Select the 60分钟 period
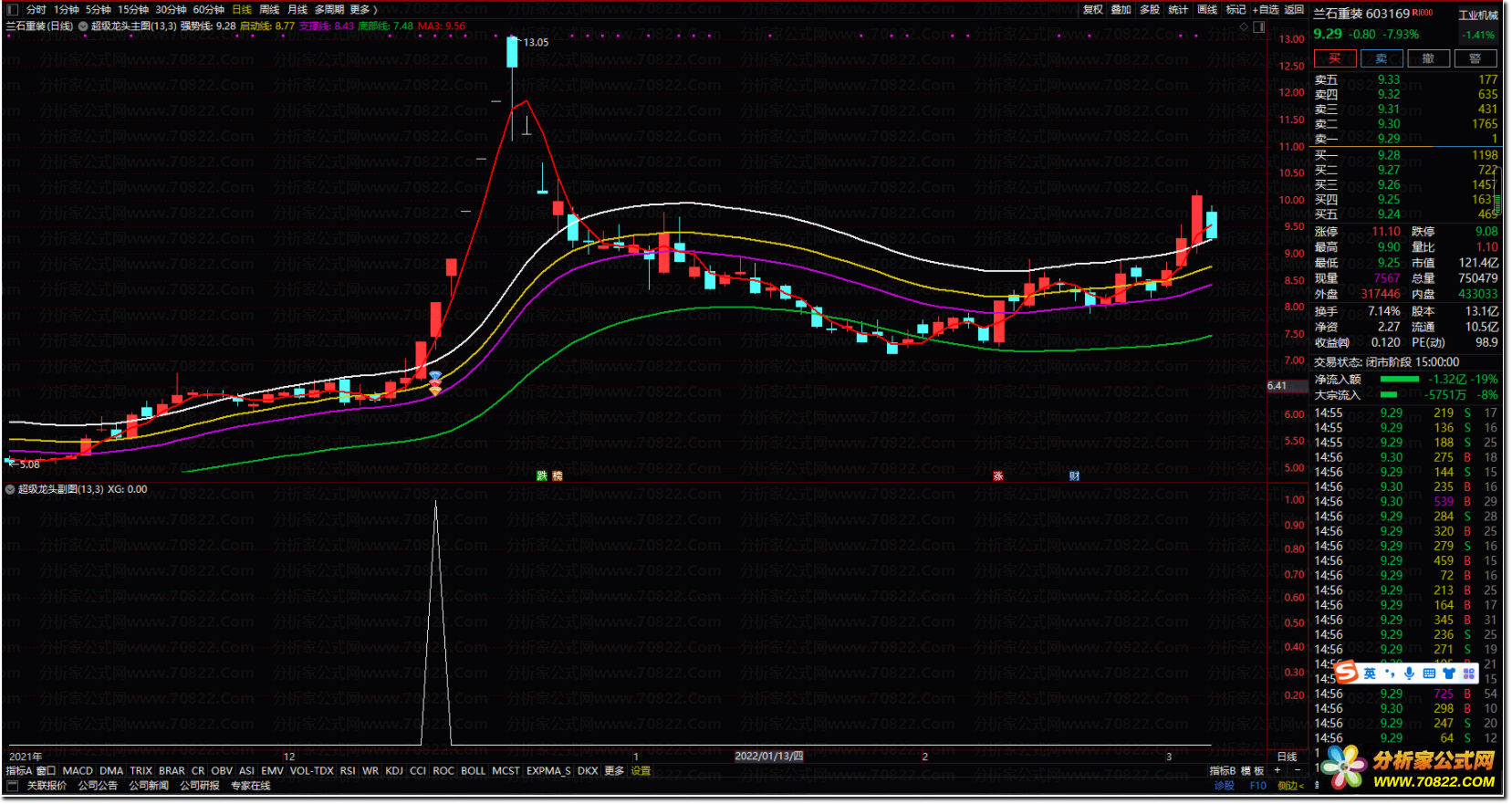1512x804 pixels. (209, 9)
